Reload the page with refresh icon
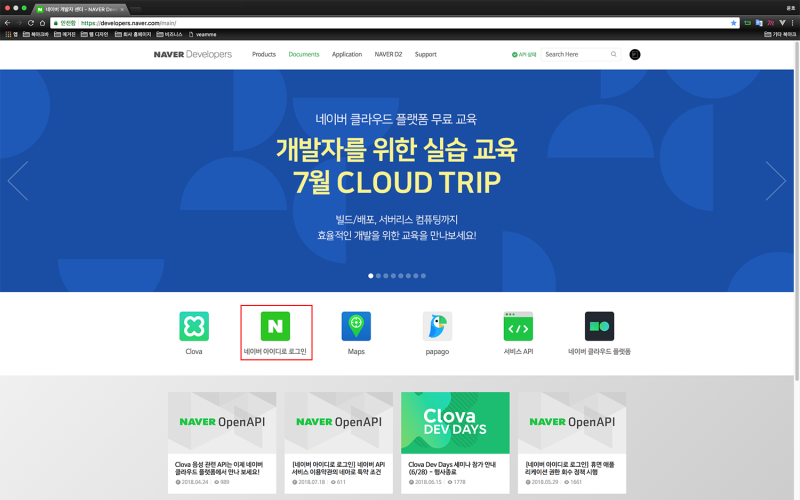Image resolution: width=800 pixels, height=500 pixels. click(x=31, y=23)
